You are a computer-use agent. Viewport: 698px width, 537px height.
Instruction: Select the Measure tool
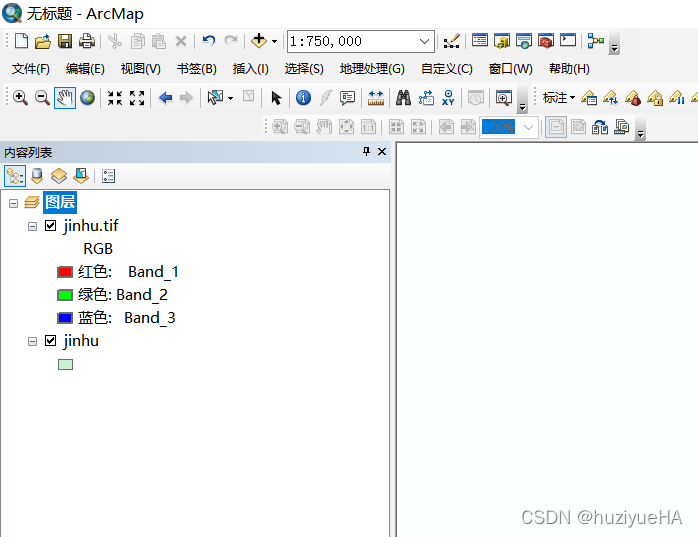pyautogui.click(x=376, y=98)
